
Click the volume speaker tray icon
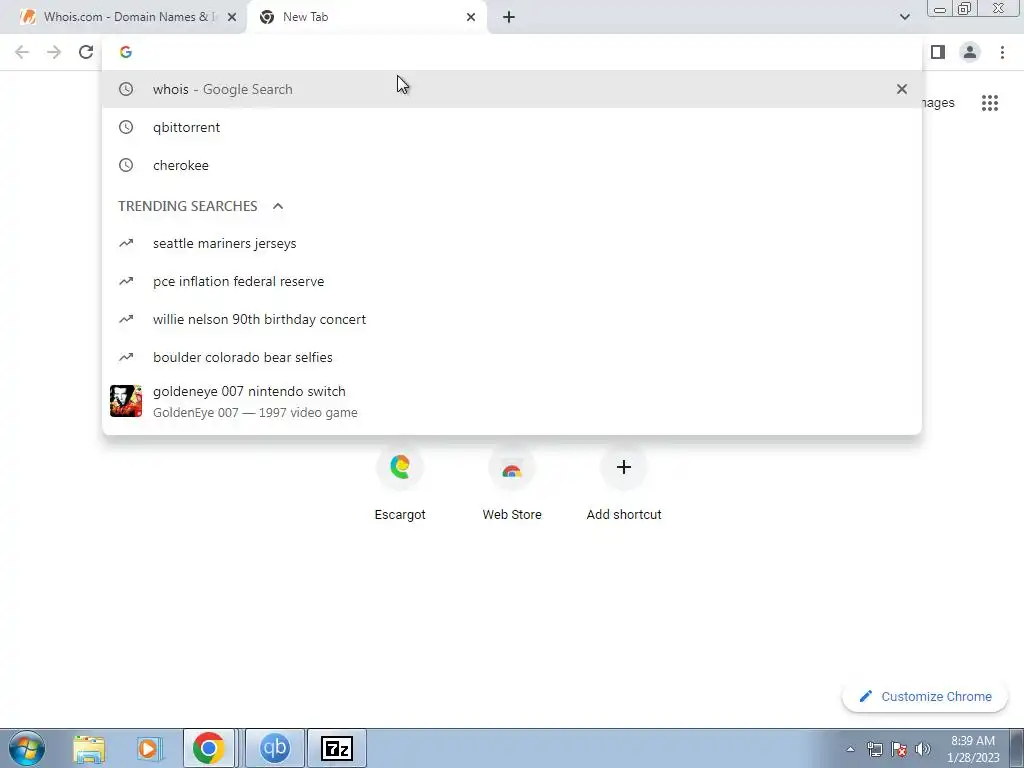coord(923,749)
